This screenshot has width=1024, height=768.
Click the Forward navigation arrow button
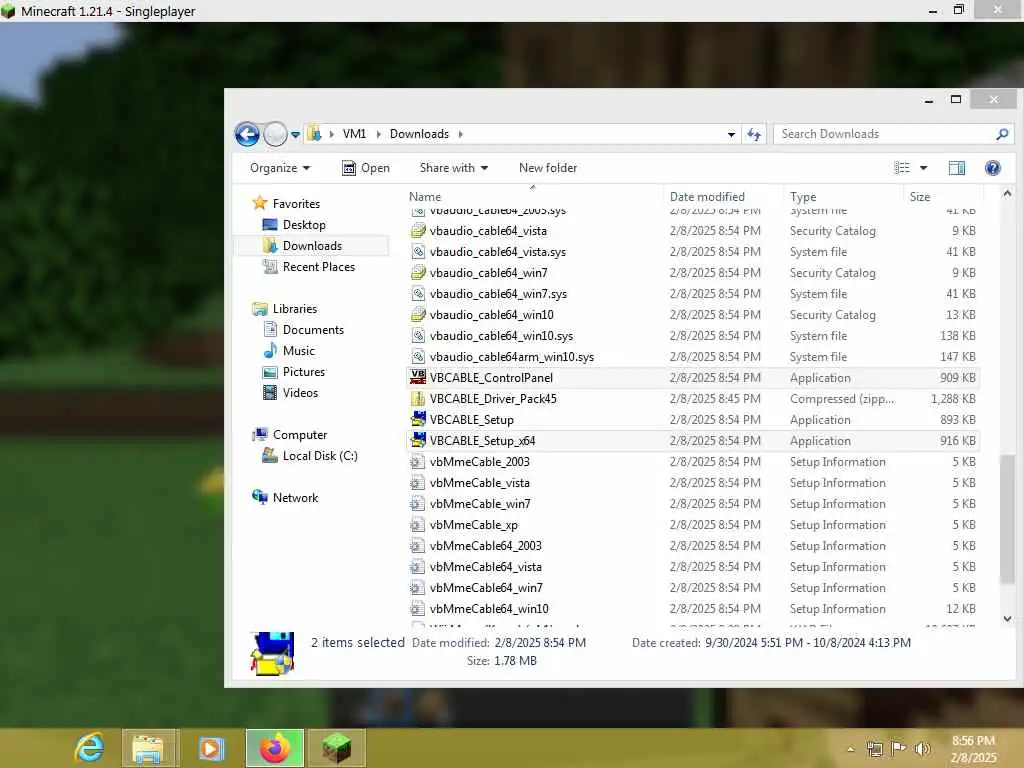(x=275, y=135)
